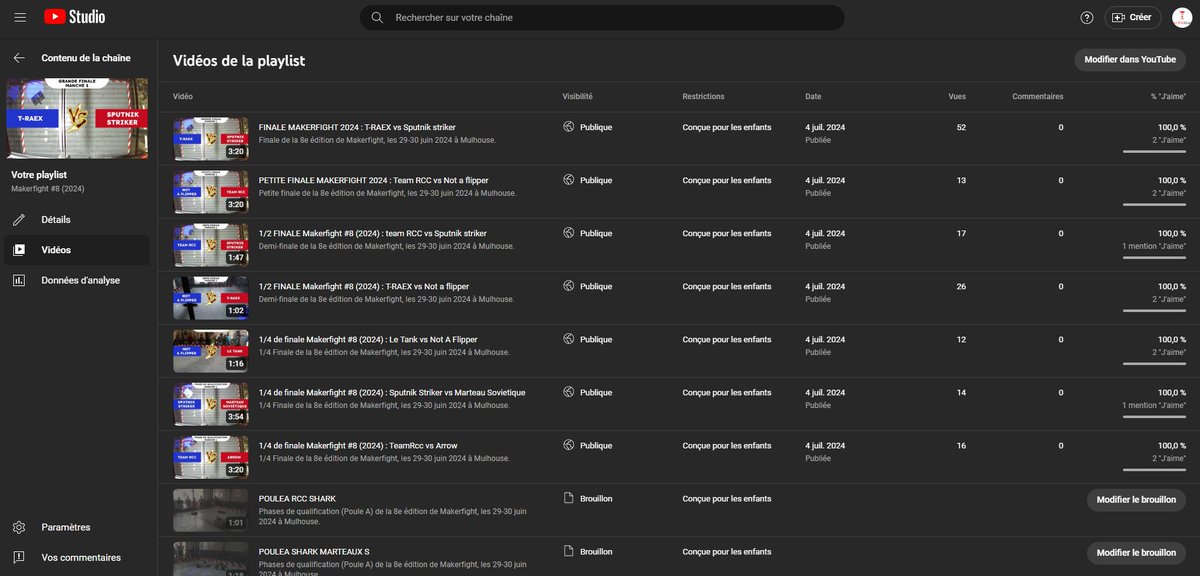Open the hamburger navigation menu

coord(19,16)
